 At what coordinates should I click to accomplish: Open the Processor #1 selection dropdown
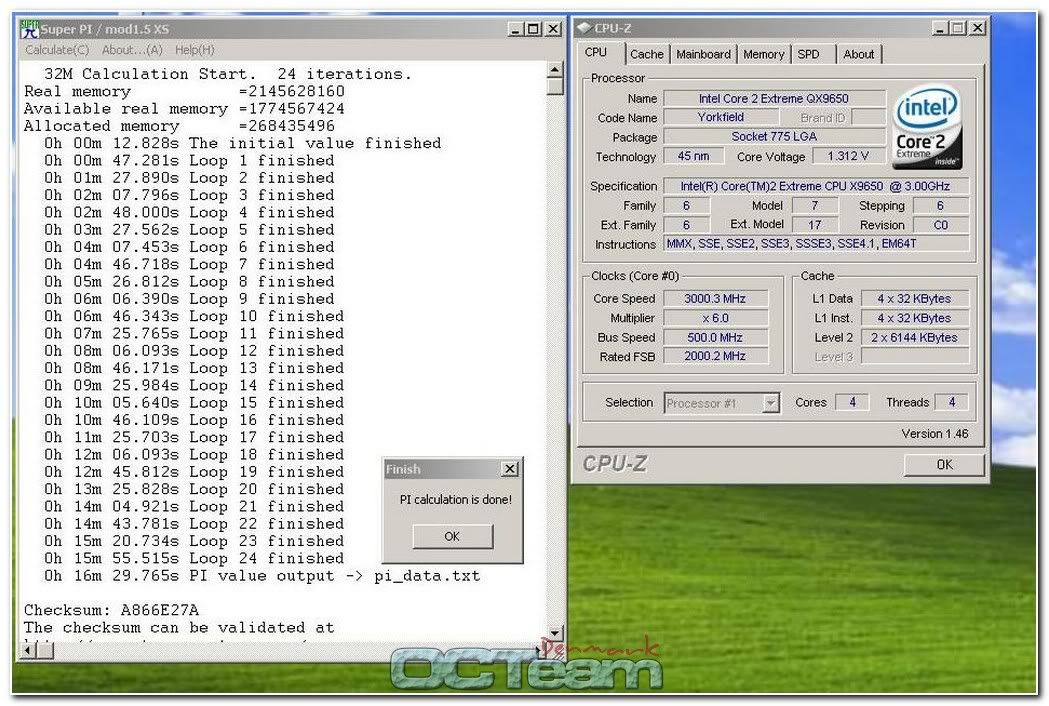[x=771, y=404]
